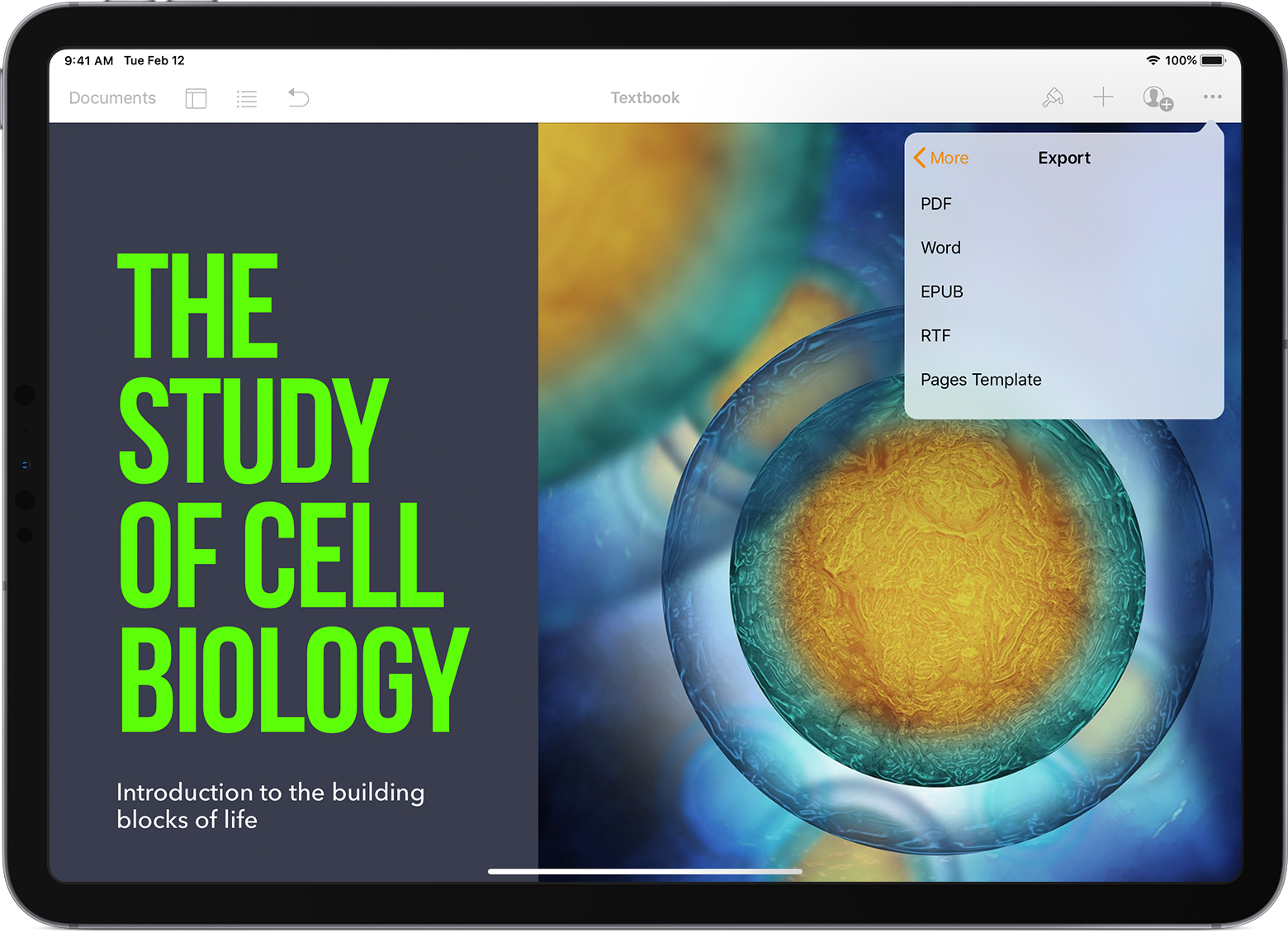The image size is (1288, 933).
Task: Return to the More menu
Action: pyautogui.click(x=941, y=158)
